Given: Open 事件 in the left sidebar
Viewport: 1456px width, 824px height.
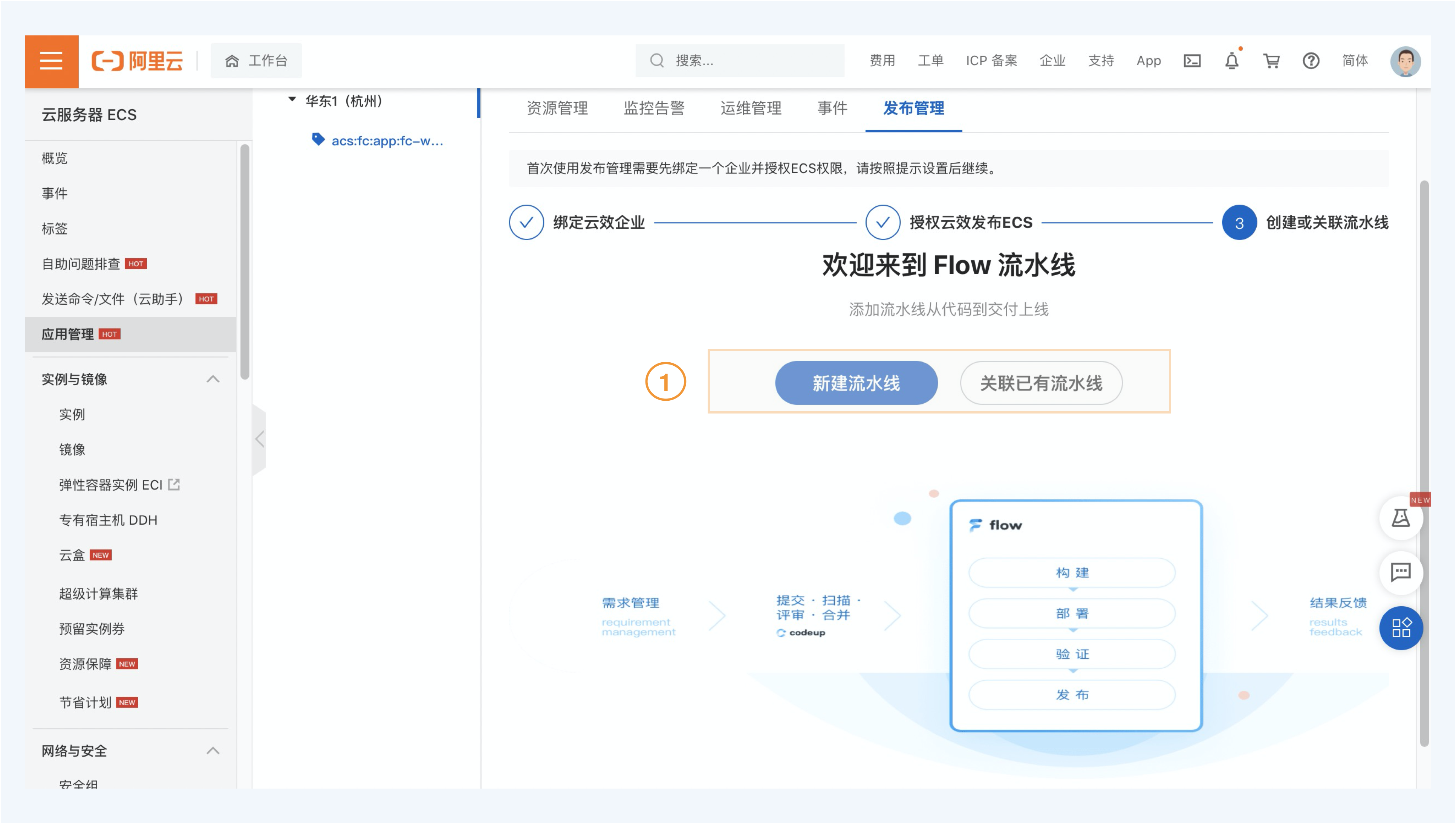Looking at the screenshot, I should (54, 194).
